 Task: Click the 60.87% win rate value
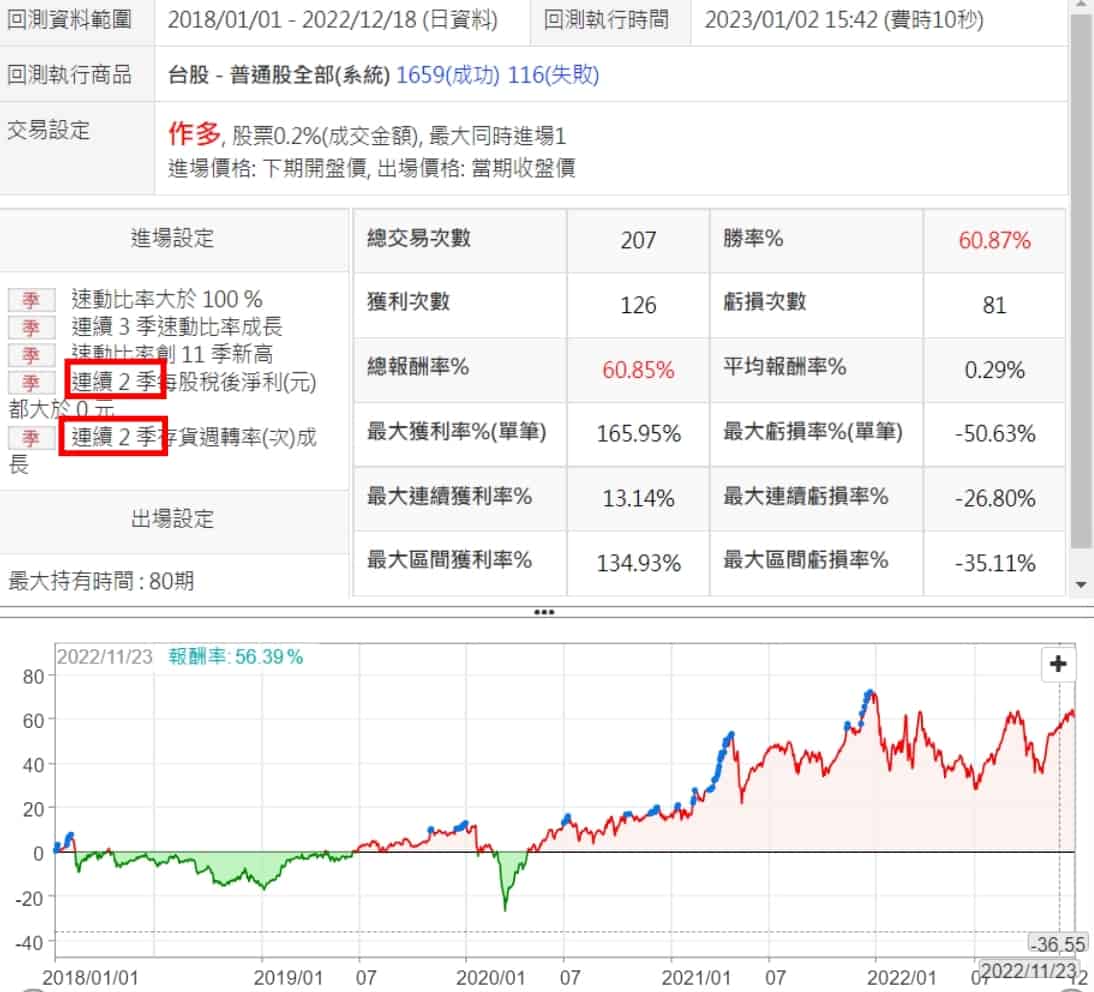tap(994, 240)
